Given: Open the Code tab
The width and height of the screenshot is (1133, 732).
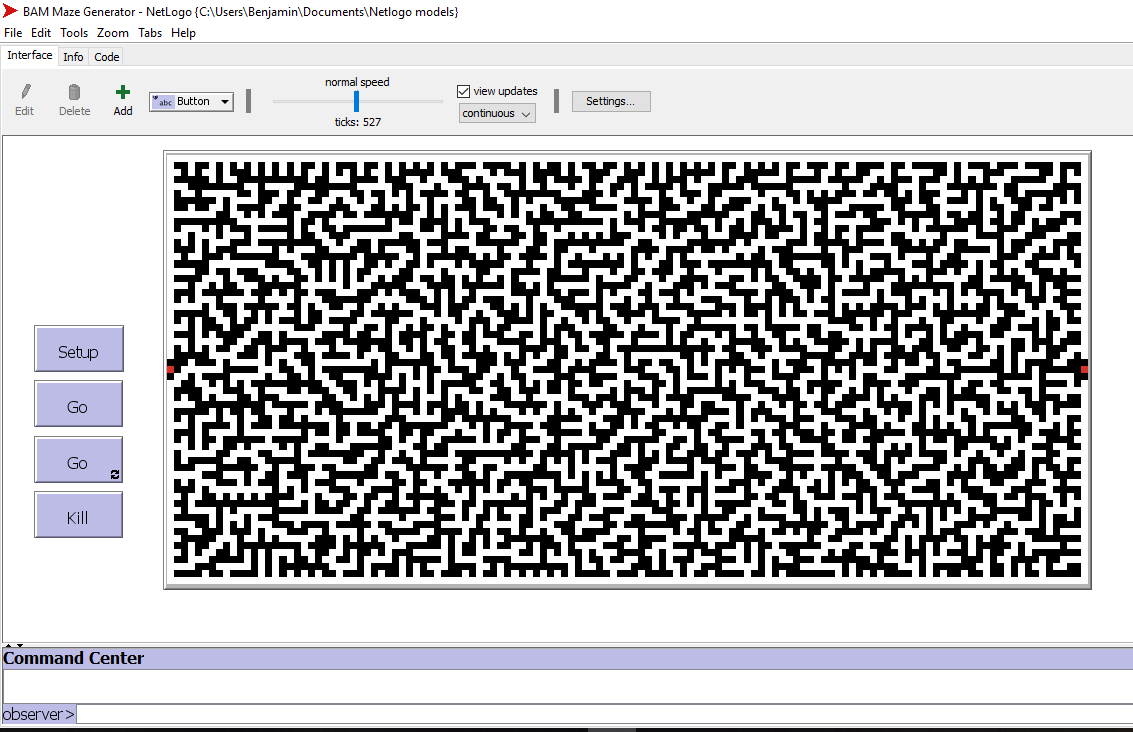Looking at the screenshot, I should click(x=106, y=56).
